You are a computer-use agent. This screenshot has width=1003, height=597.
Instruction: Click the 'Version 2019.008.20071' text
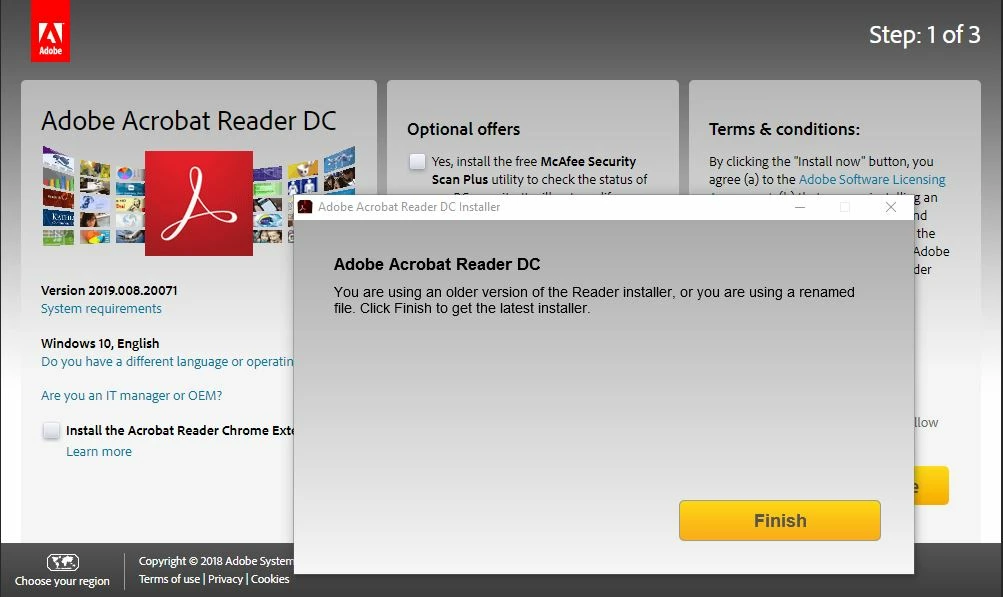(109, 291)
